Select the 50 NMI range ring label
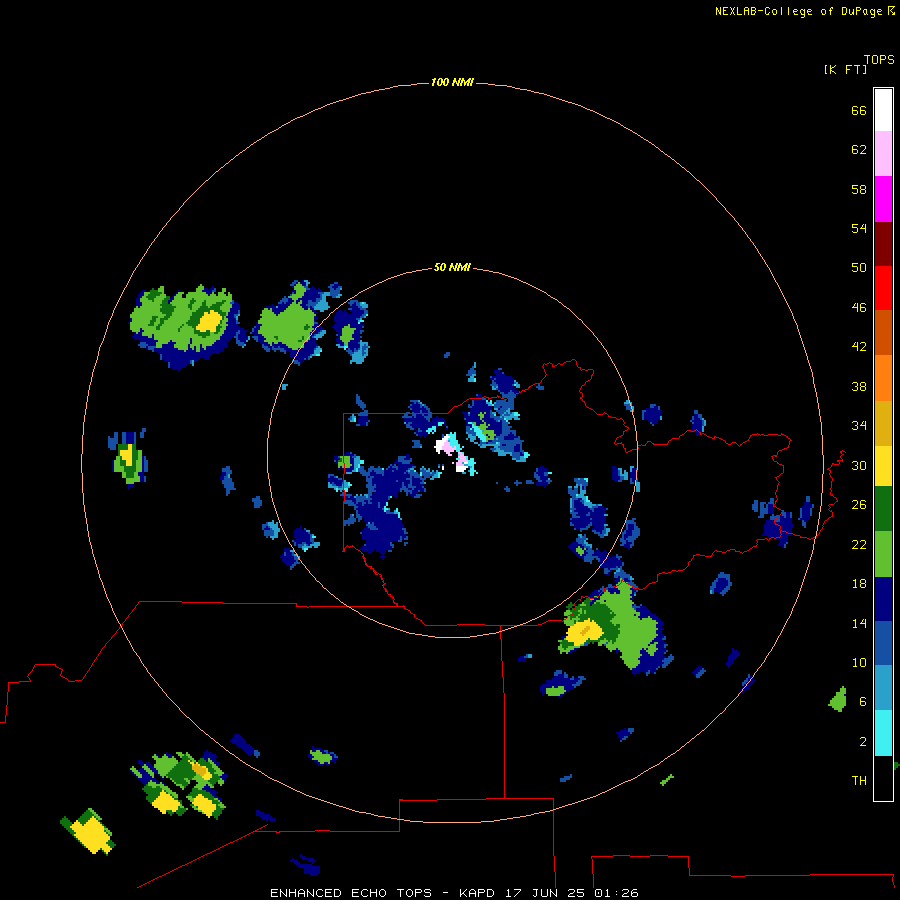 pyautogui.click(x=452, y=267)
